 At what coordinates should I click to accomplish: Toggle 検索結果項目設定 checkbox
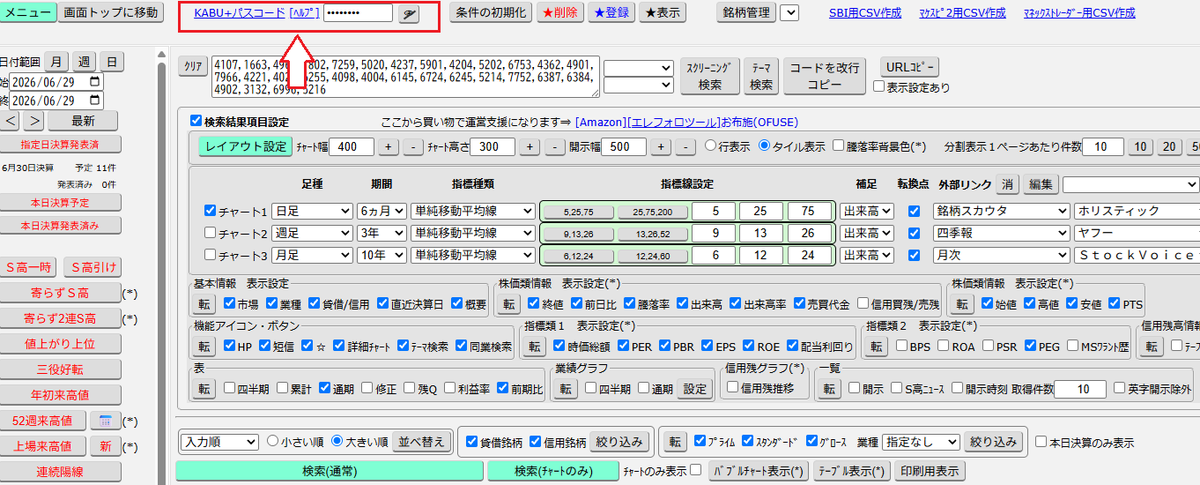pyautogui.click(x=196, y=121)
